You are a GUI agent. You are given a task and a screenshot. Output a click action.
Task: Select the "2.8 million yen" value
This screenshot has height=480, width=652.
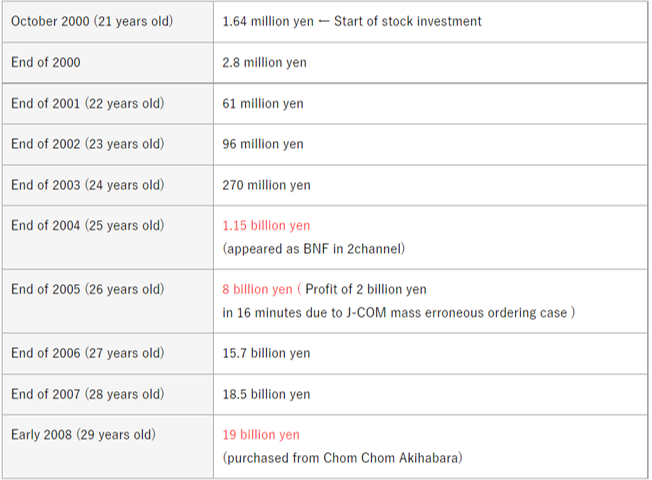(264, 62)
